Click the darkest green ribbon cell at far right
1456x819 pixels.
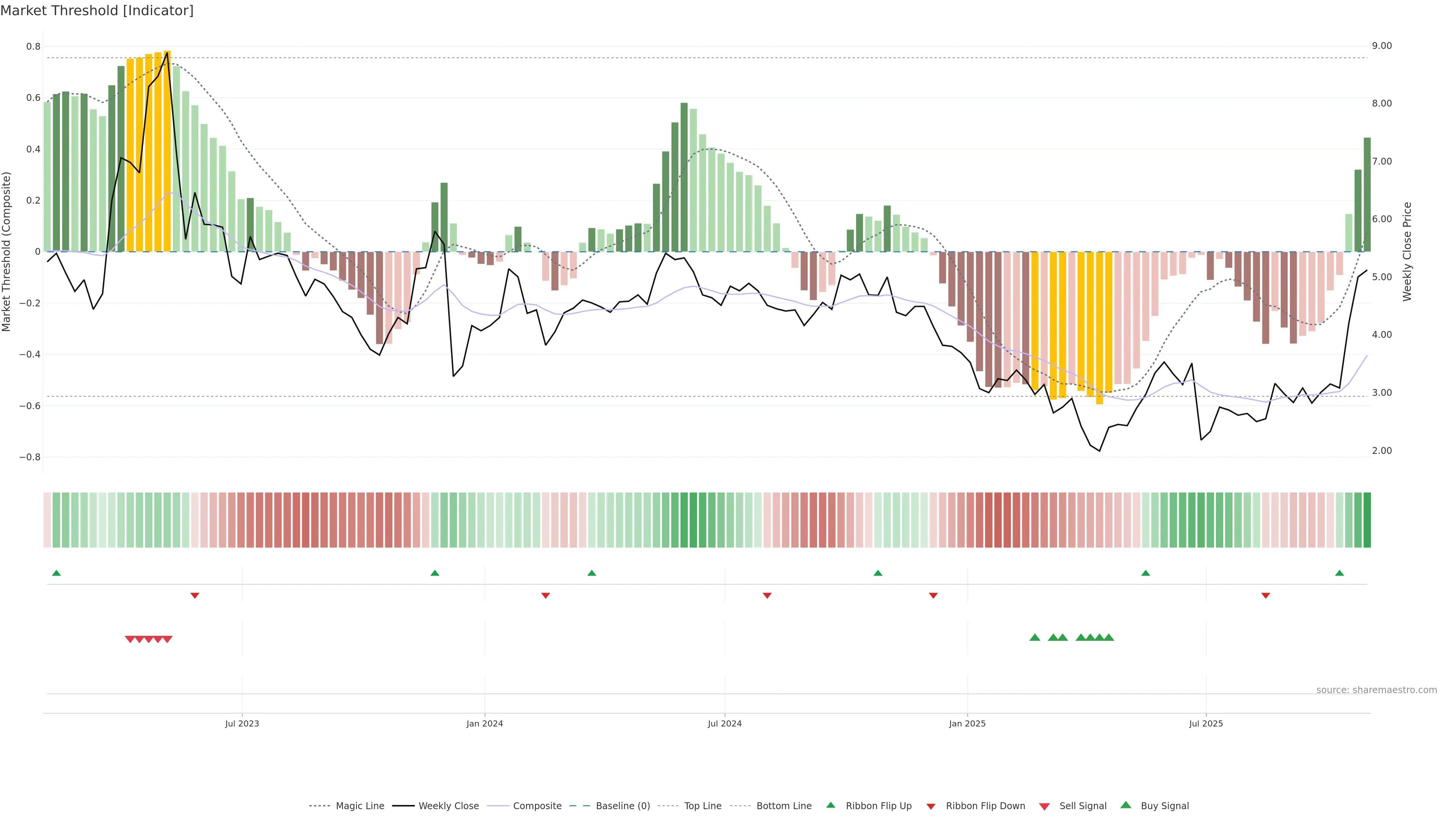(1367, 520)
